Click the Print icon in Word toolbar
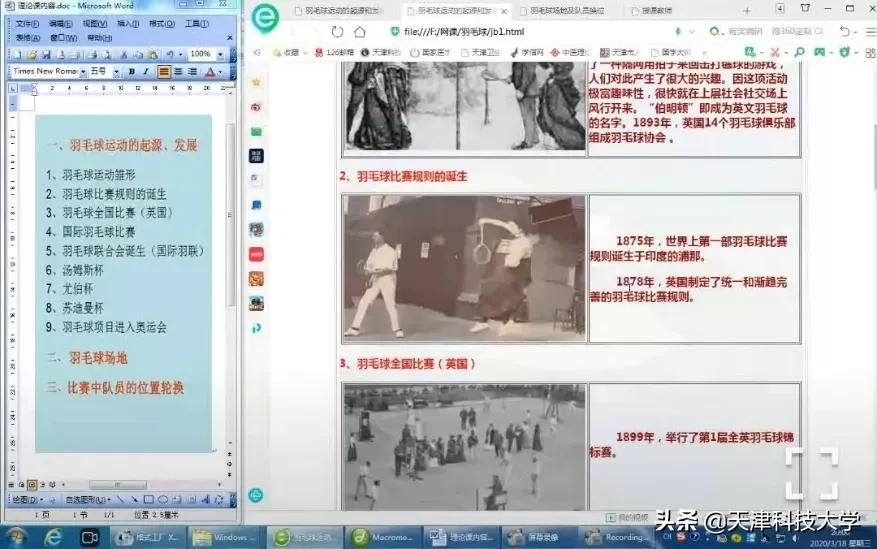877x549 pixels. [x=92, y=54]
